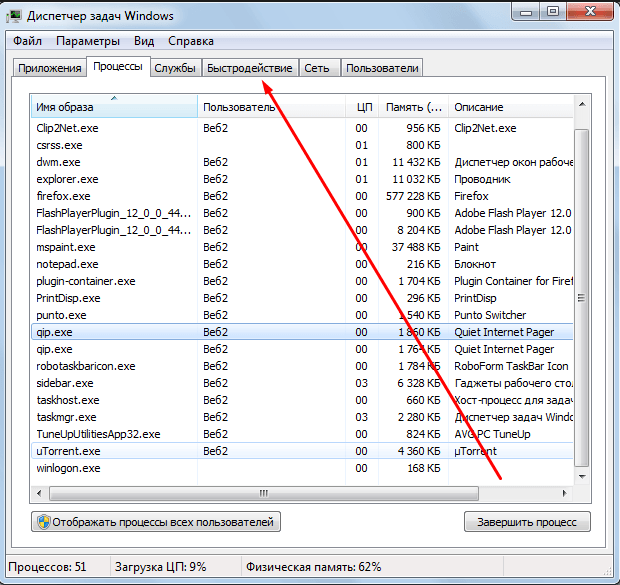Select the notepad.exe process row
Viewport: 620px width, 585px height.
[x=302, y=264]
